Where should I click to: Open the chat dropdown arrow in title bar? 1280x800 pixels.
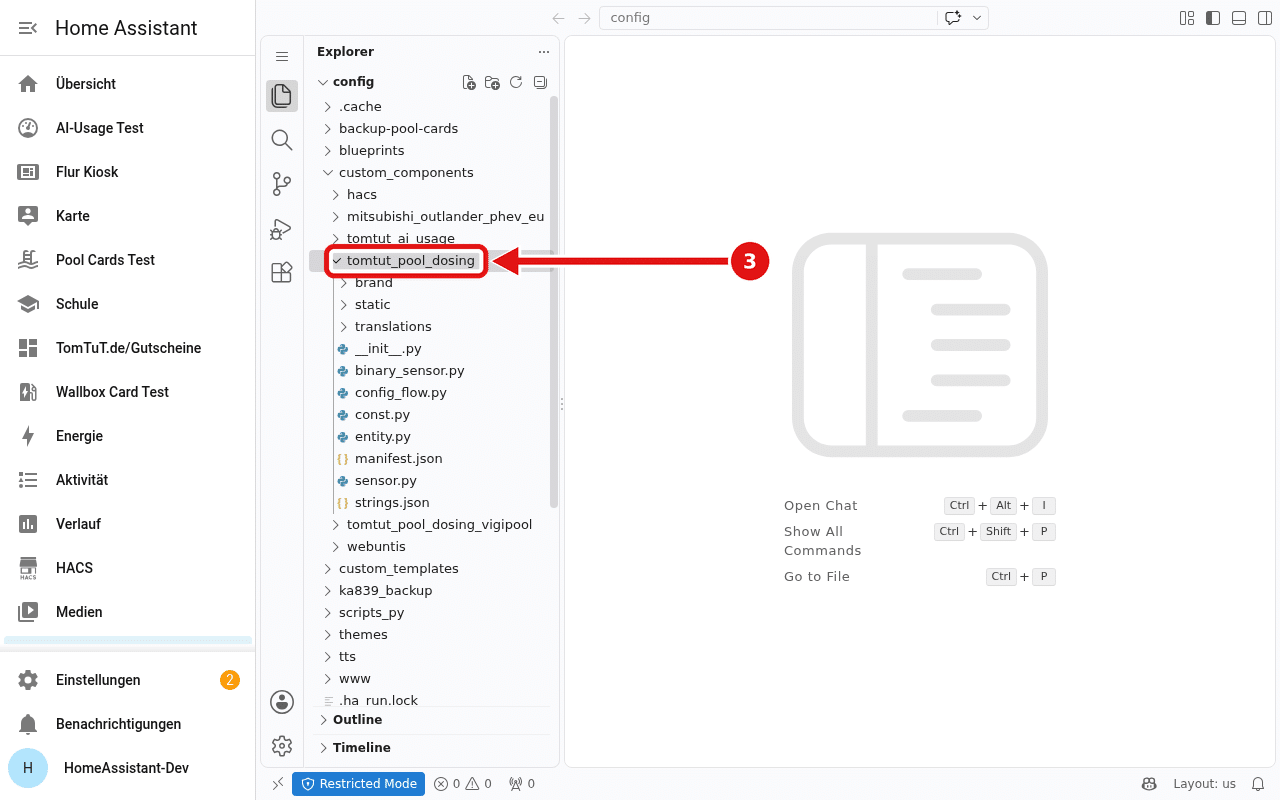[x=977, y=18]
